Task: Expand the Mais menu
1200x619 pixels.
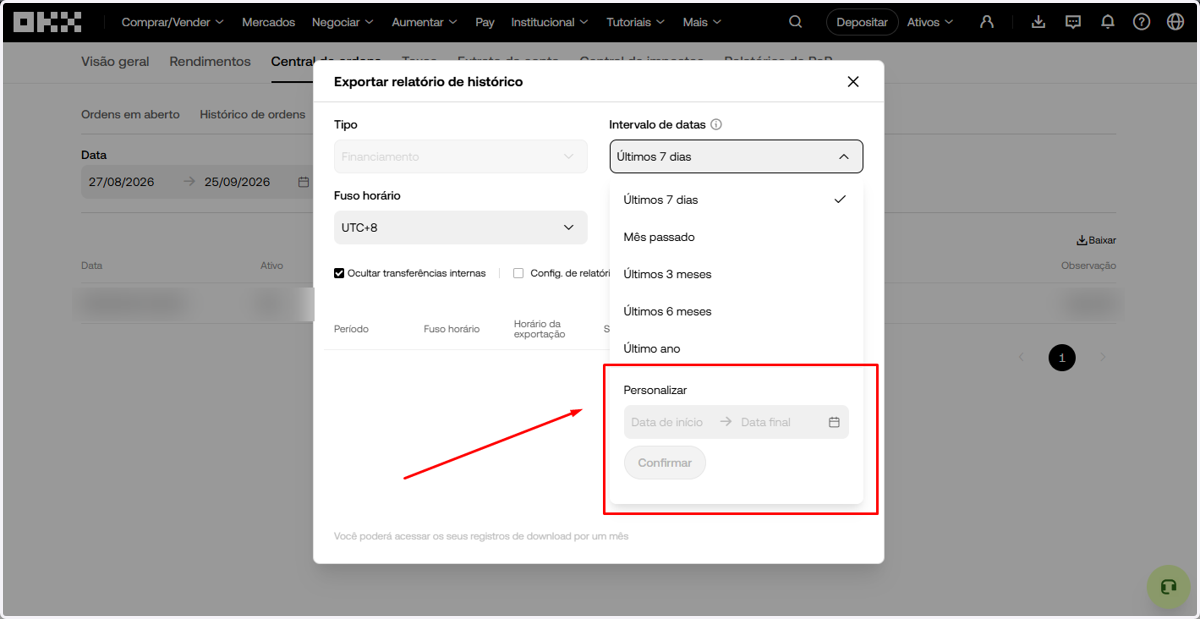Action: pyautogui.click(x=702, y=22)
